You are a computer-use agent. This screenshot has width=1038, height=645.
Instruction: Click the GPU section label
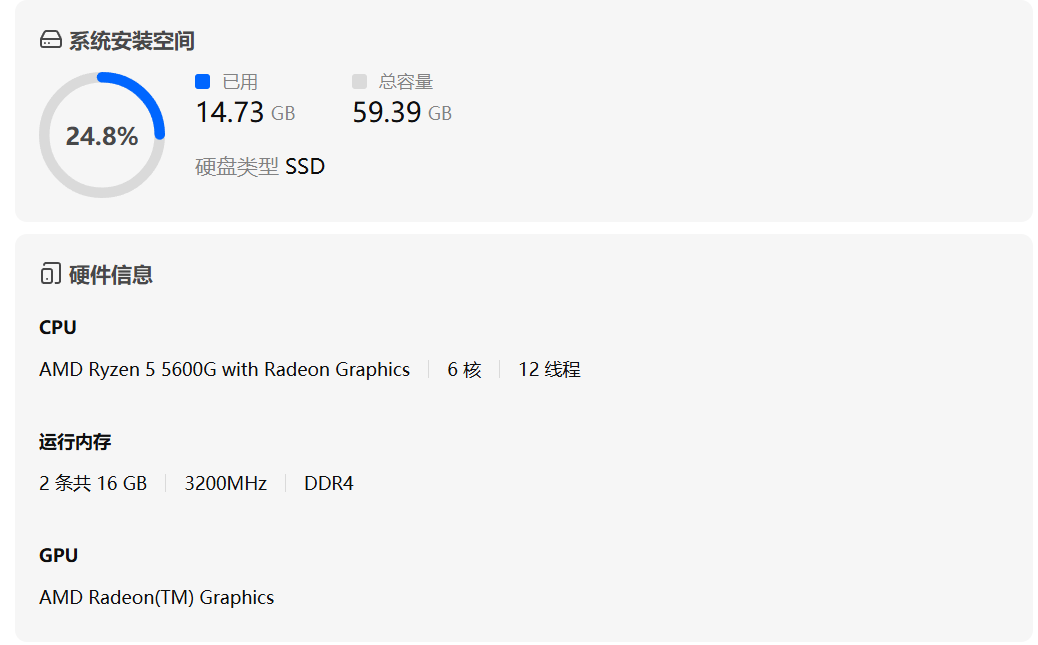(58, 555)
